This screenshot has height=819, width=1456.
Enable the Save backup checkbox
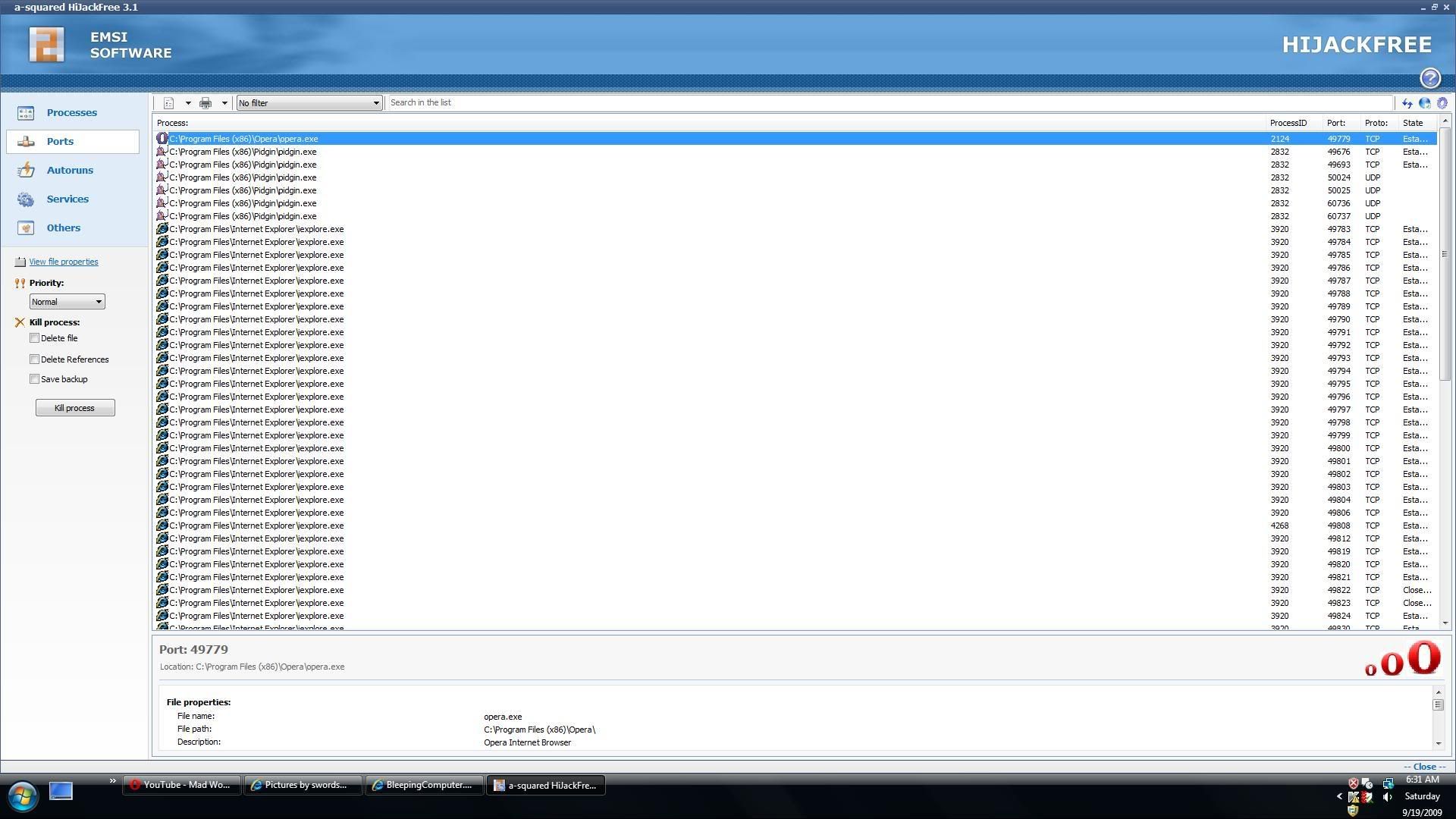(x=34, y=379)
